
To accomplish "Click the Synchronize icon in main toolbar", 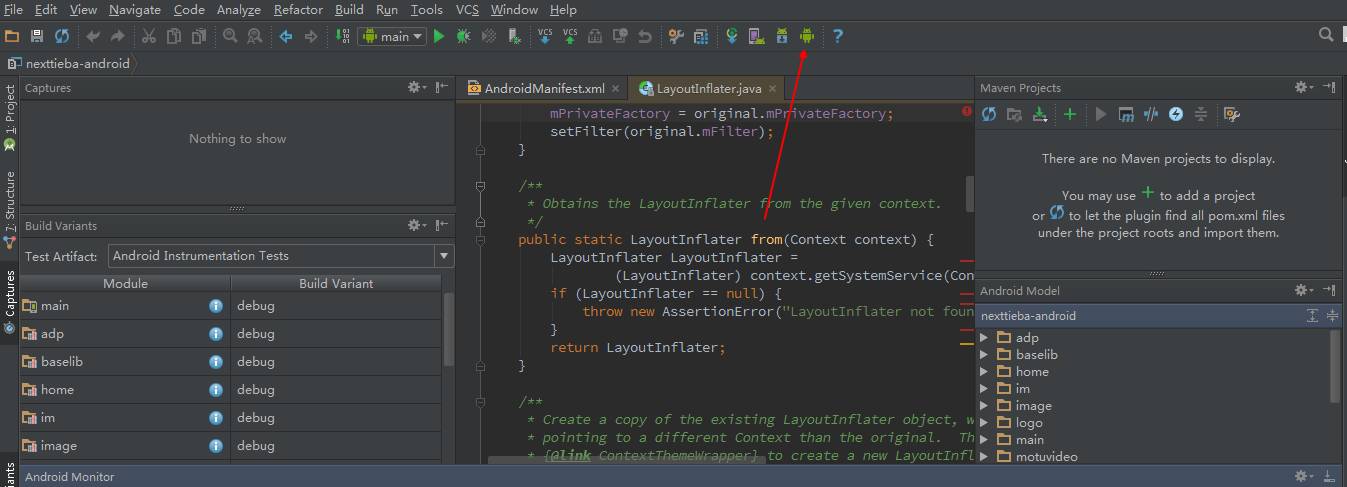I will [62, 36].
